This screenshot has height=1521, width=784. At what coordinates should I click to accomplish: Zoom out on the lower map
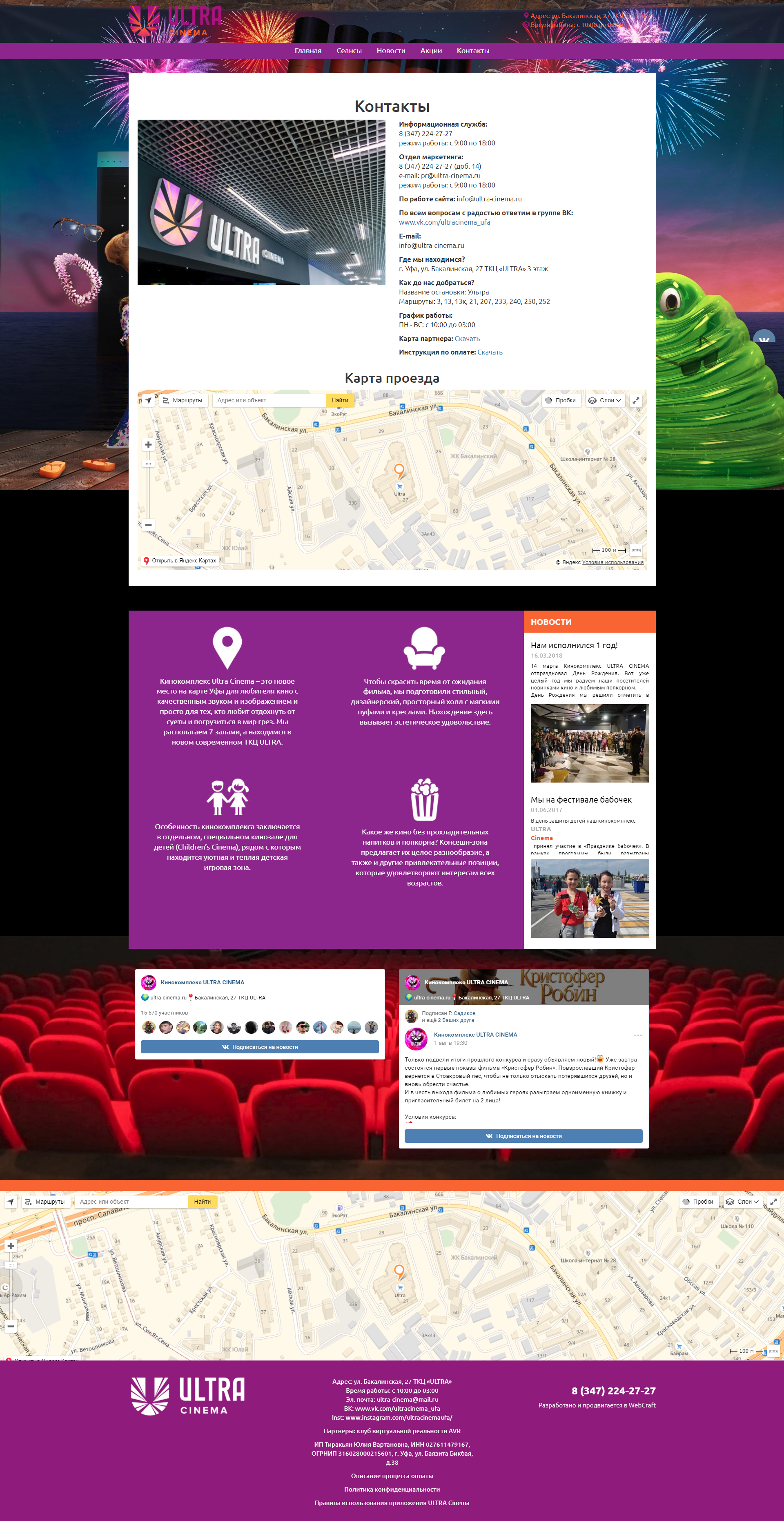click(11, 1326)
